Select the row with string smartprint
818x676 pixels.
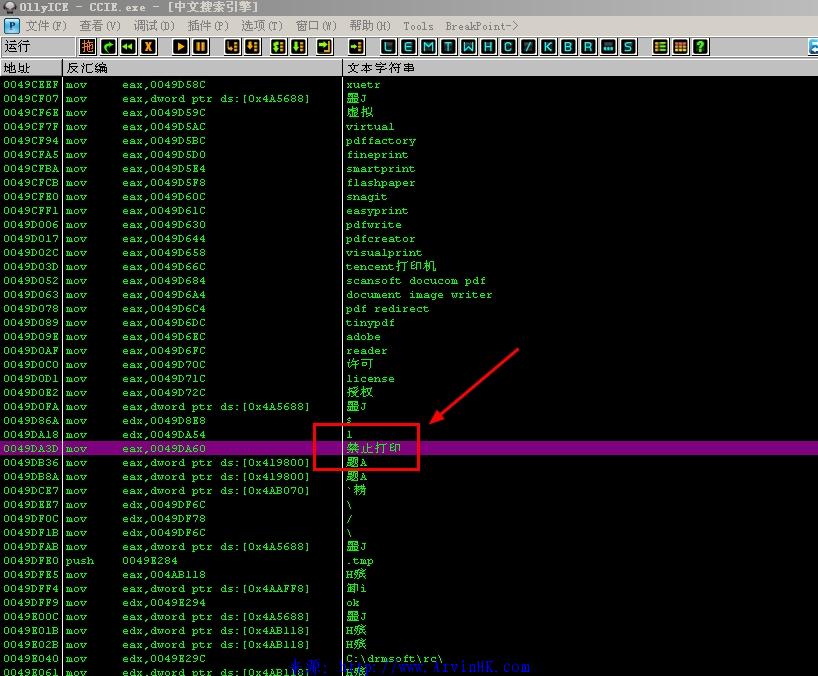click(409, 169)
